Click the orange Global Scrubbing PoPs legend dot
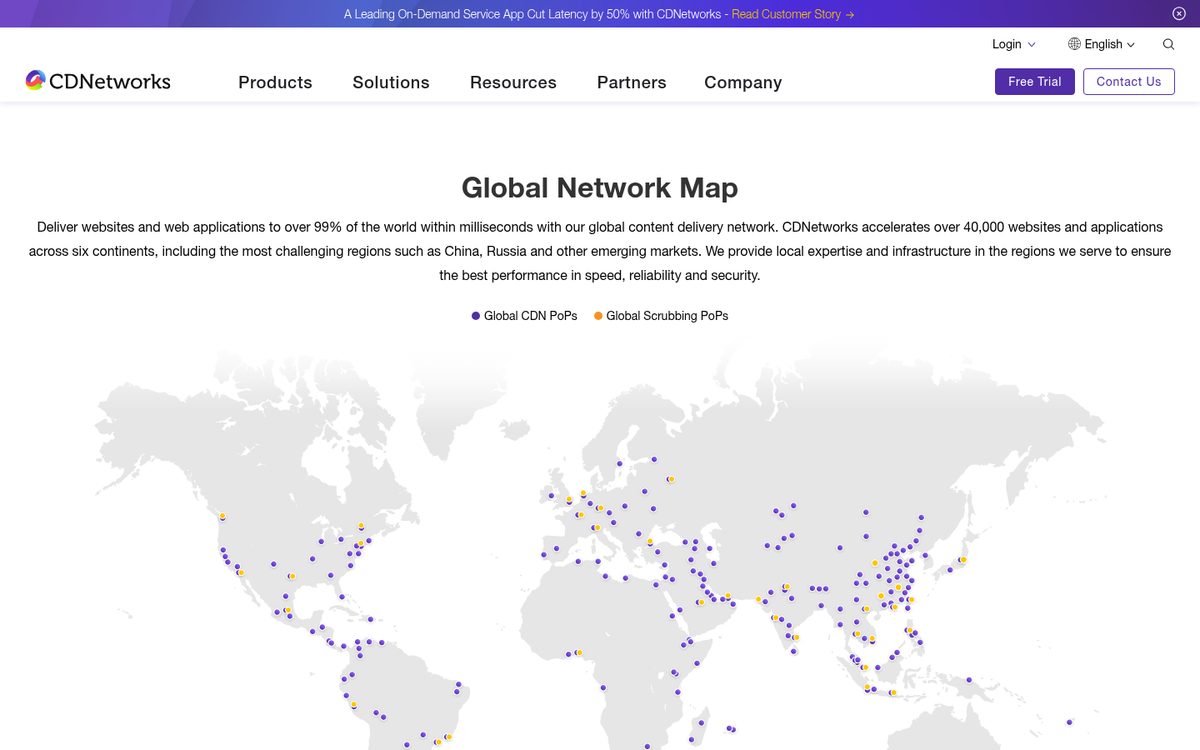This screenshot has height=750, width=1200. click(598, 316)
